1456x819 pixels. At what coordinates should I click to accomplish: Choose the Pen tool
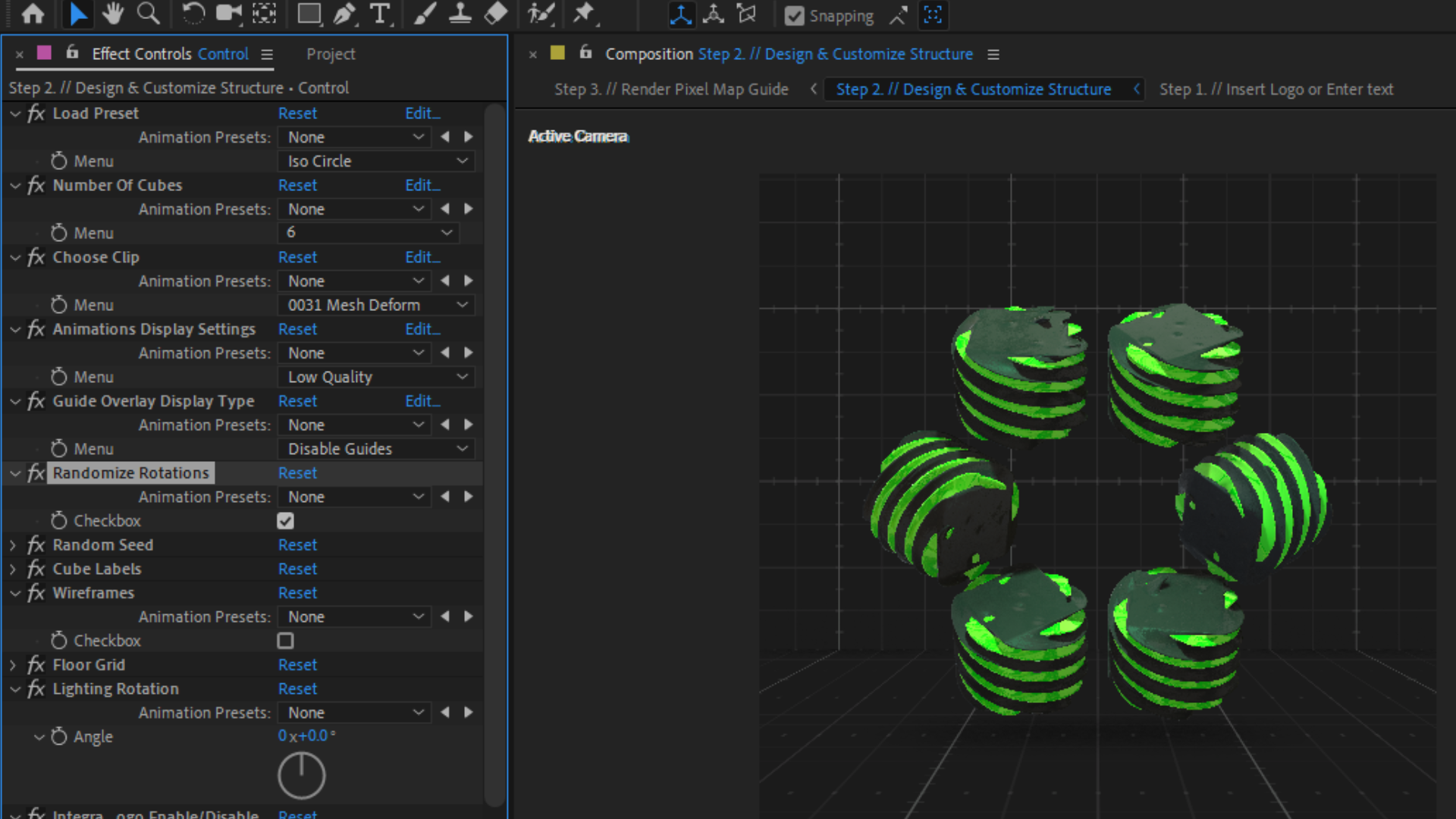click(x=346, y=14)
